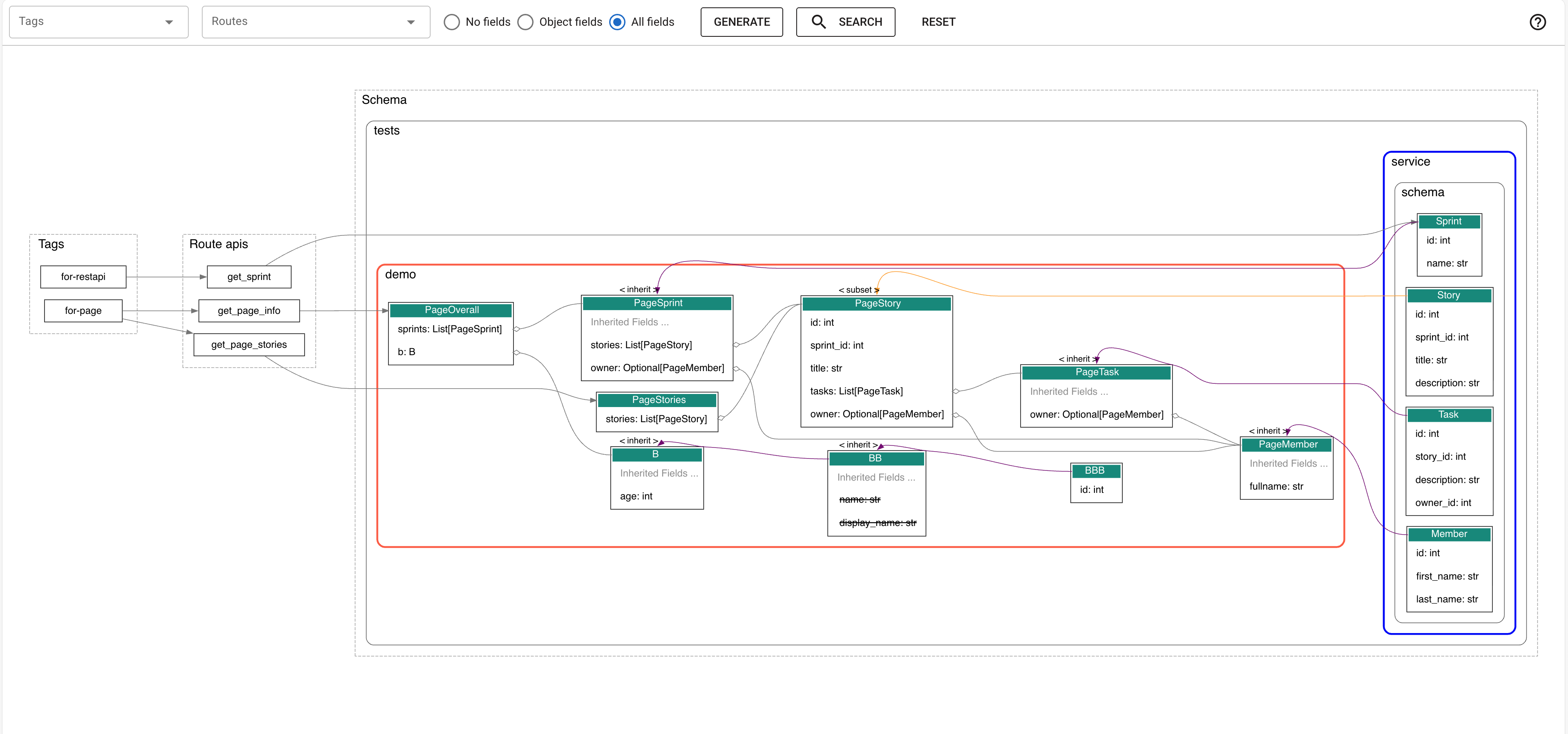
Task: Click the Tags dropdown arrow
Action: [x=169, y=22]
